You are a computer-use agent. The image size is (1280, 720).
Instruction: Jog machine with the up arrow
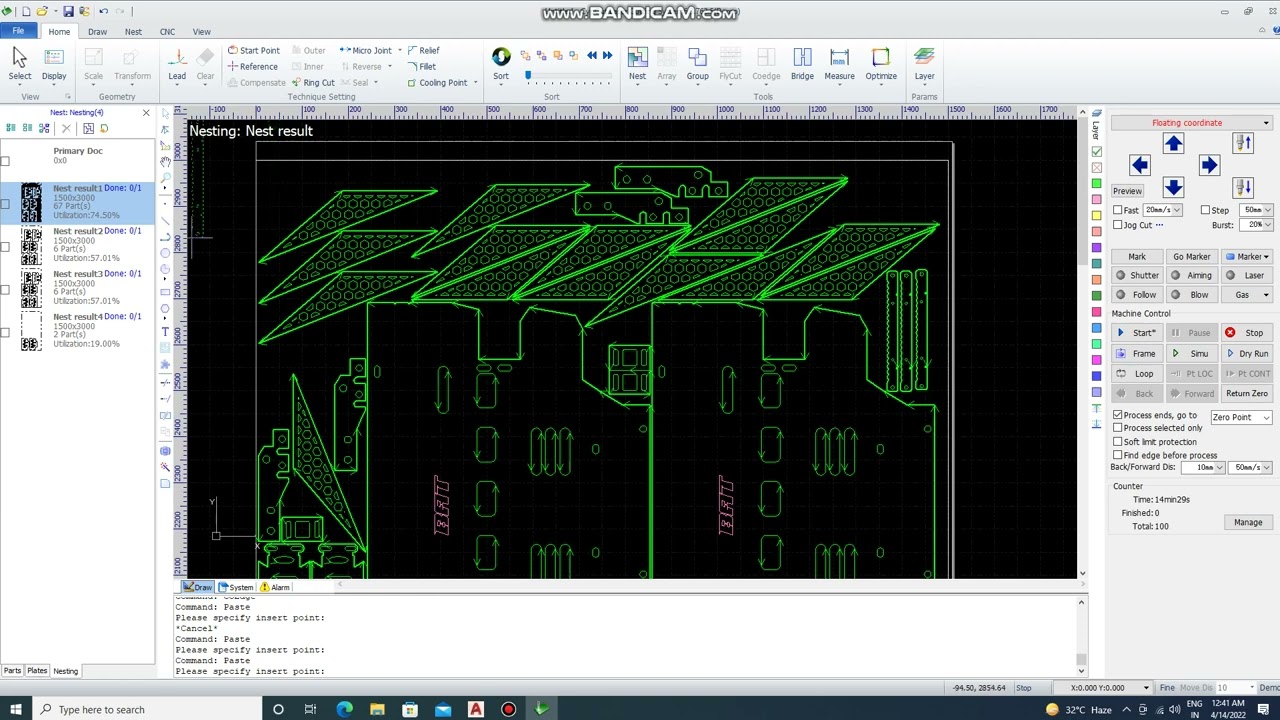1173,144
